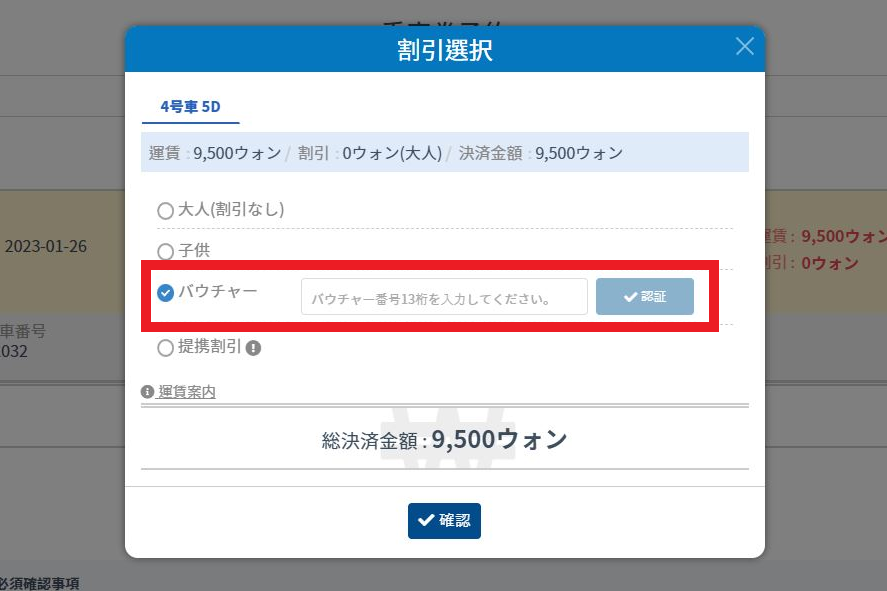The image size is (887, 591).
Task: Select the 子供 radio button
Action: point(165,252)
